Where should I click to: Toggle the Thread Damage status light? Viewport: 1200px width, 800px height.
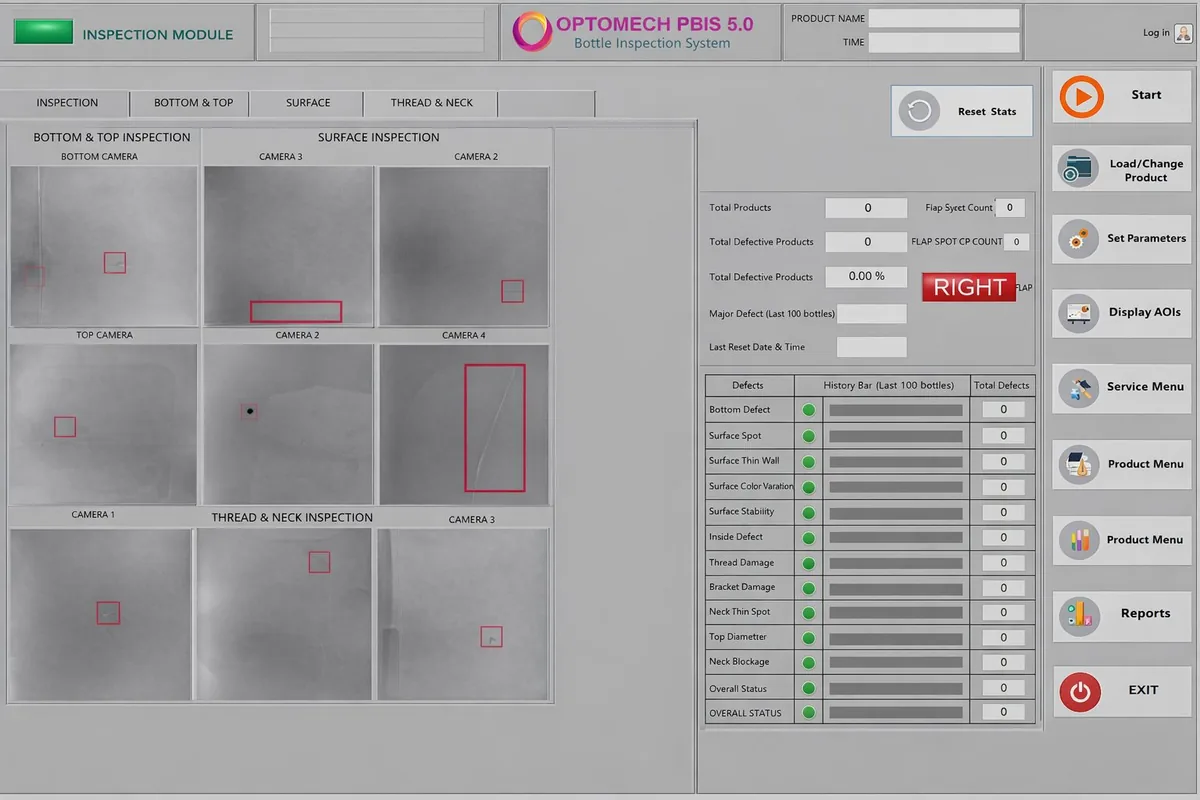[x=808, y=562]
